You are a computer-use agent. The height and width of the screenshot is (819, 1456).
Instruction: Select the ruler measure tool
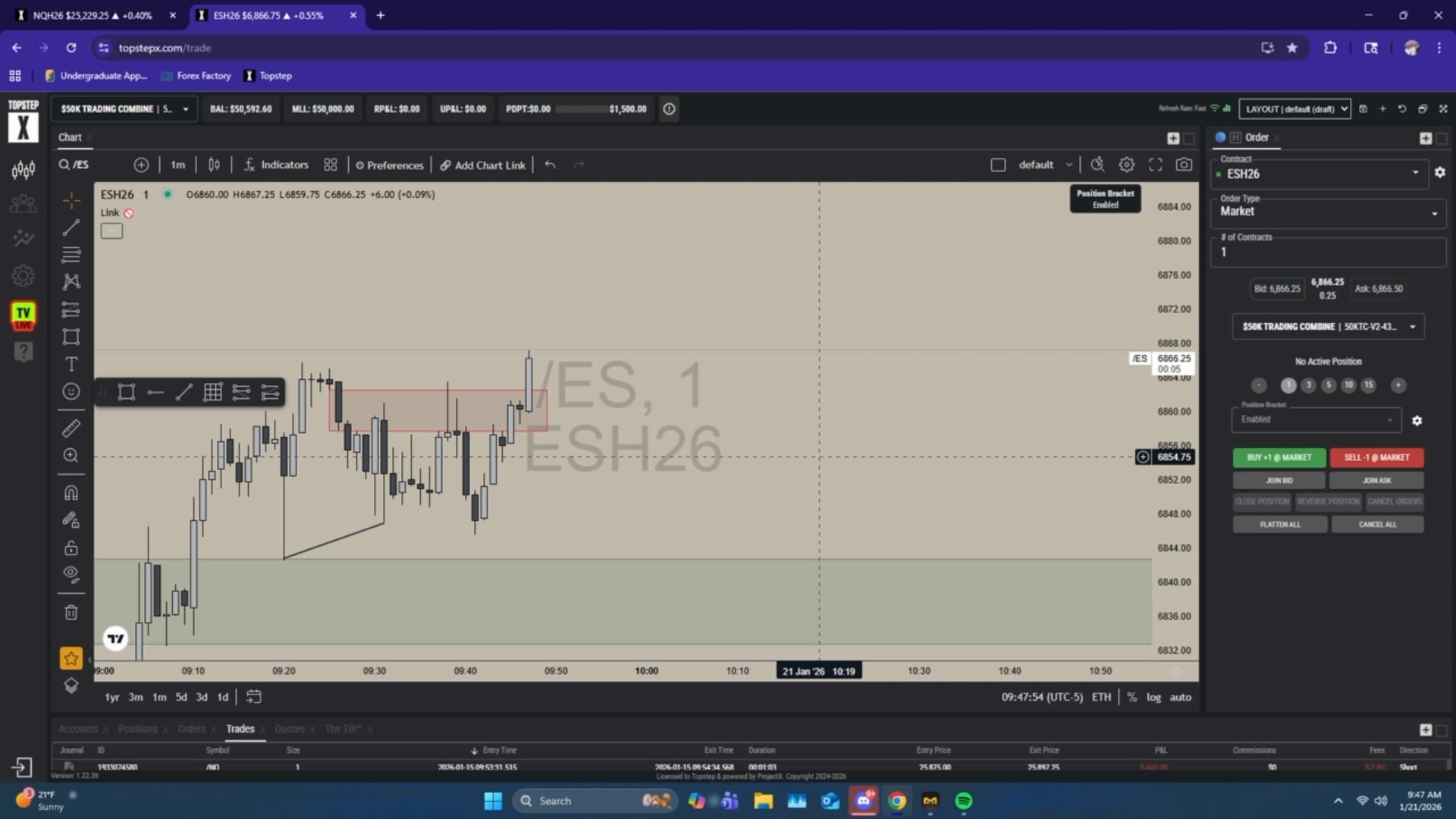(71, 428)
